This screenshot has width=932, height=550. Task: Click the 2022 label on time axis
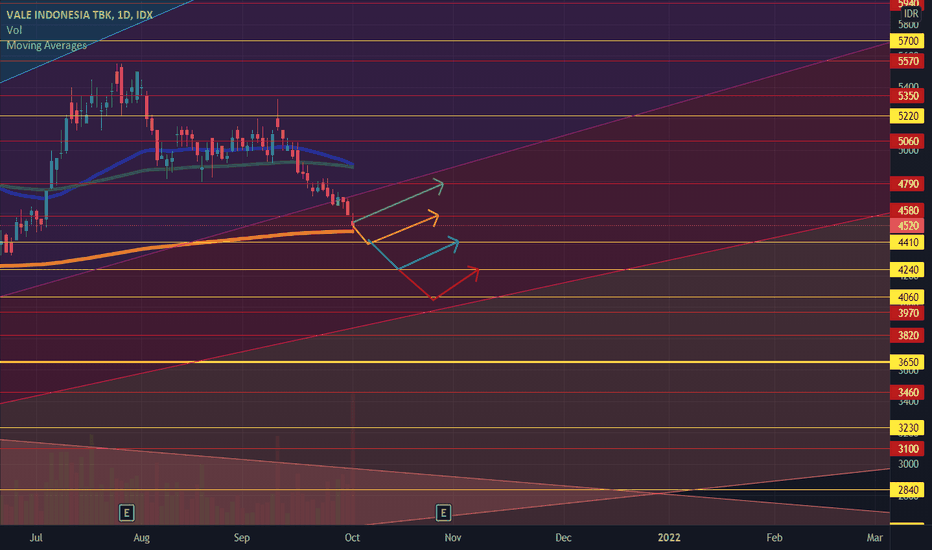click(x=669, y=538)
